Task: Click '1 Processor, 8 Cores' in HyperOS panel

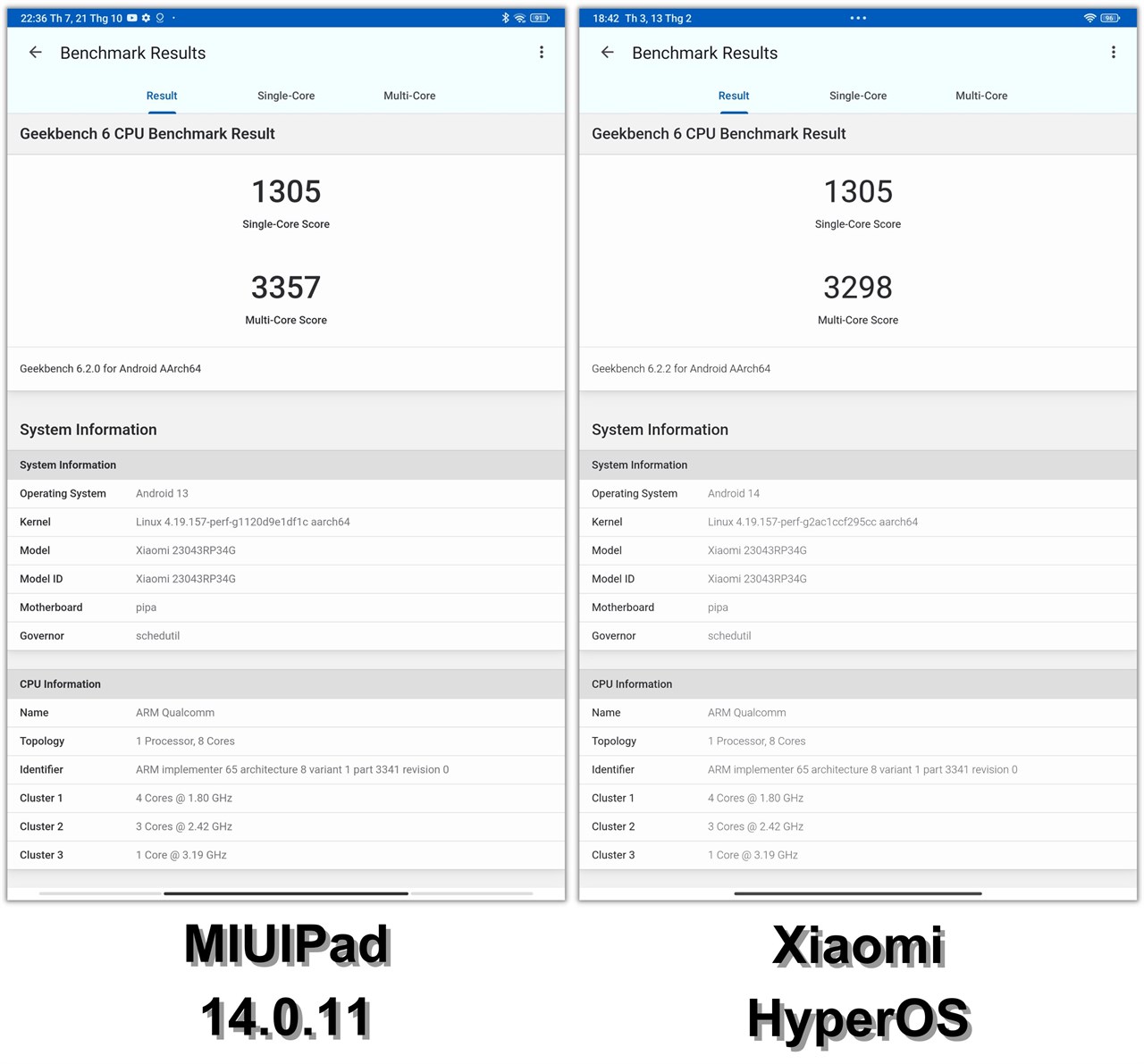Action: coord(757,741)
